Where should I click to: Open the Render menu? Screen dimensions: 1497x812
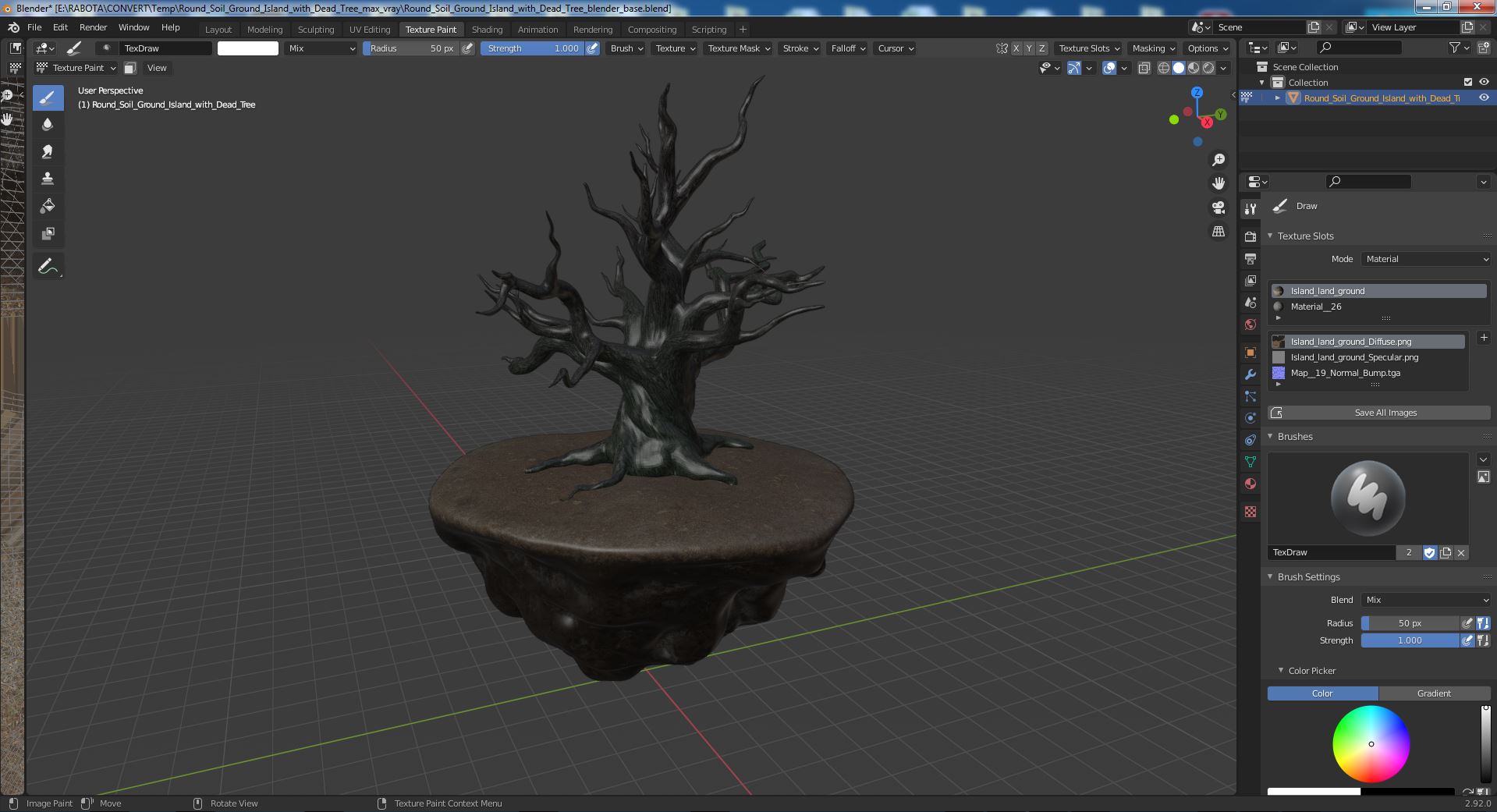coord(93,27)
